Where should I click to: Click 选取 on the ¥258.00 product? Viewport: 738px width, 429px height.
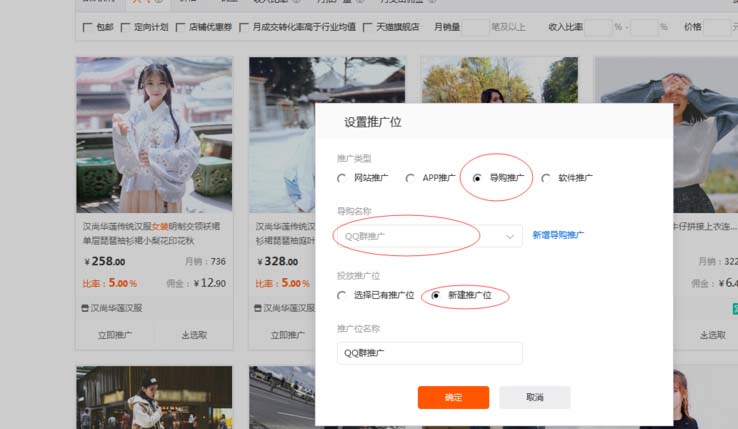click(x=194, y=335)
